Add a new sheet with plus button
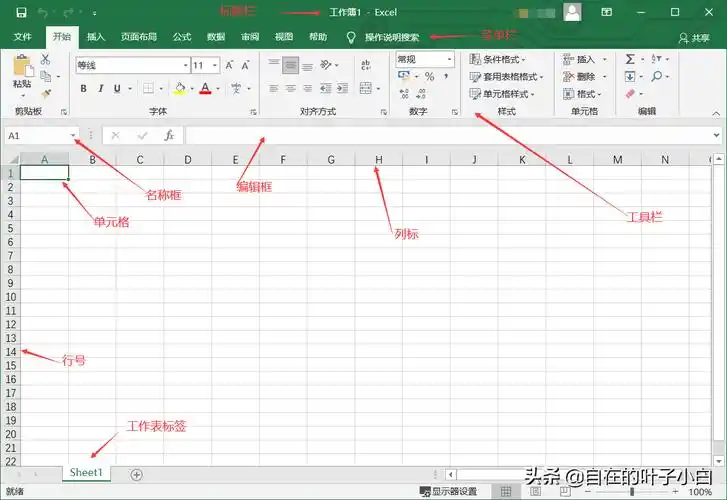727x500 pixels. tap(136, 474)
